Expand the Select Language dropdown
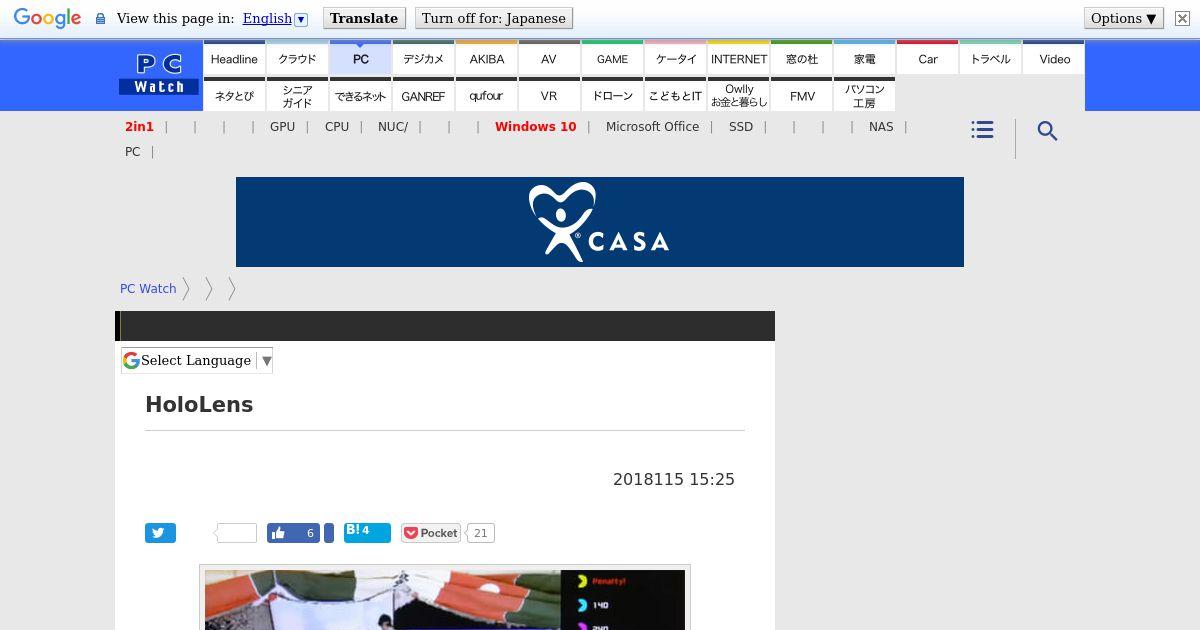This screenshot has width=1200, height=630. [x=197, y=360]
